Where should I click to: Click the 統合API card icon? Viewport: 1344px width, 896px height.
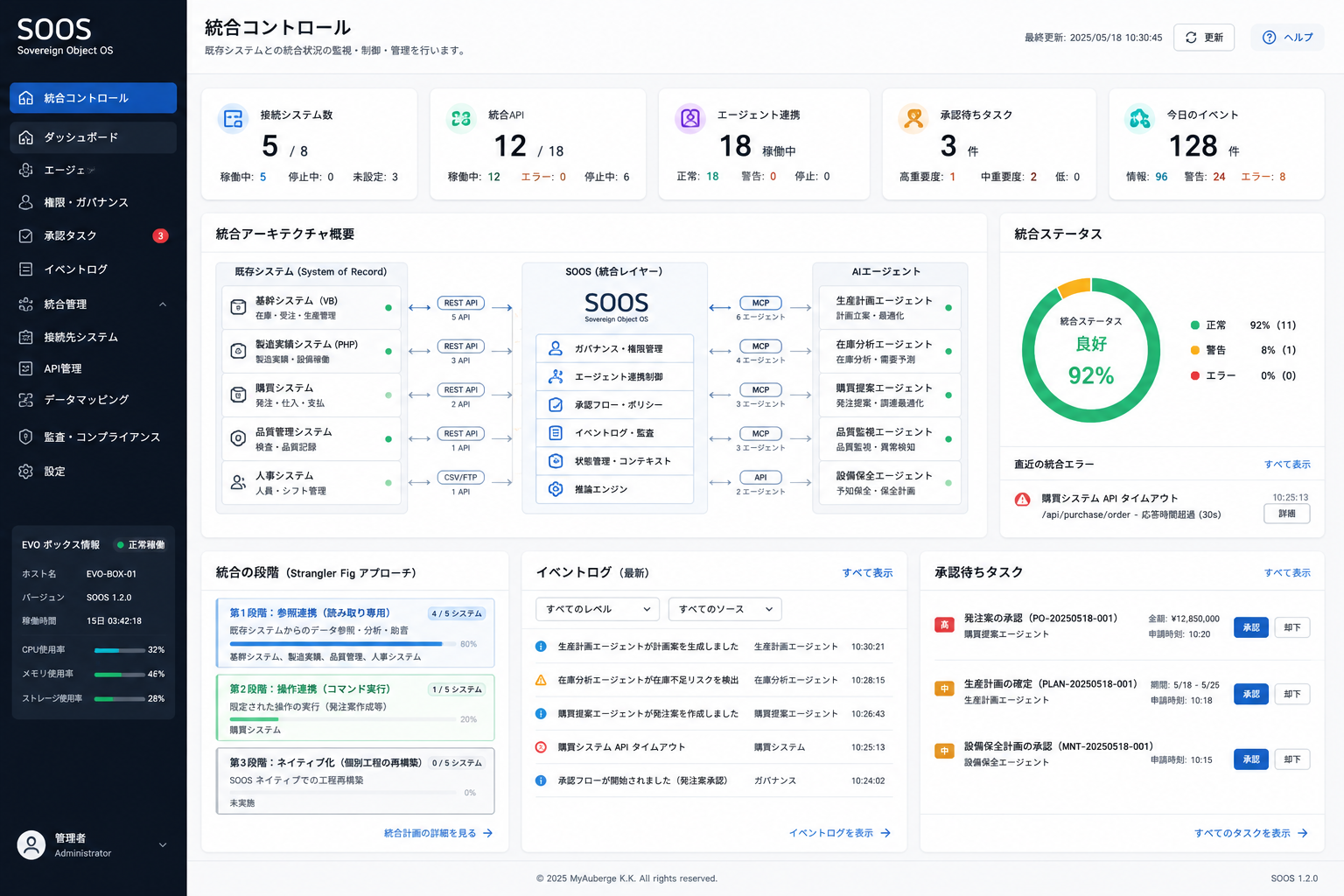[x=461, y=118]
